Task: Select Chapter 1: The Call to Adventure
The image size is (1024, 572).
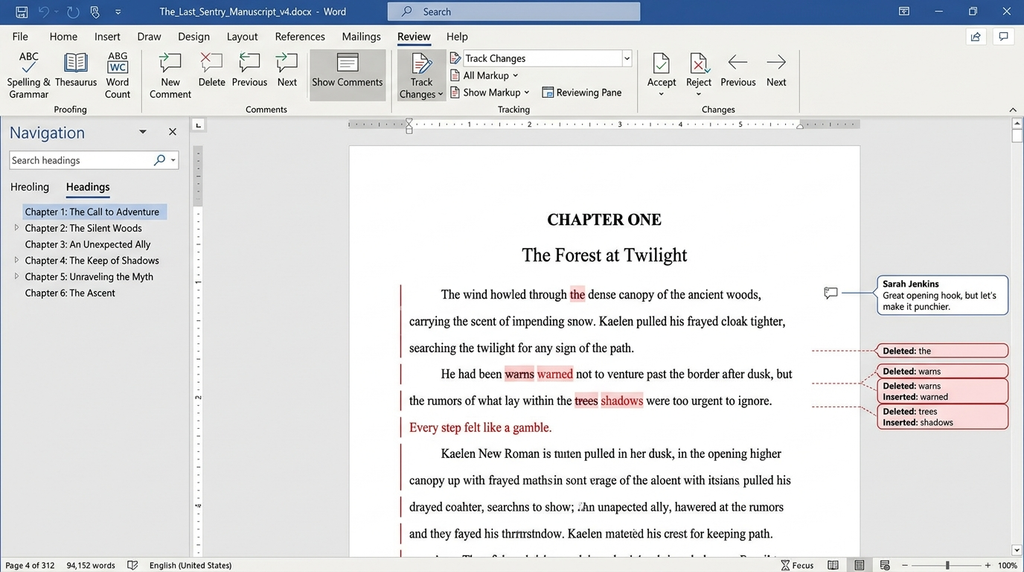Action: click(95, 212)
